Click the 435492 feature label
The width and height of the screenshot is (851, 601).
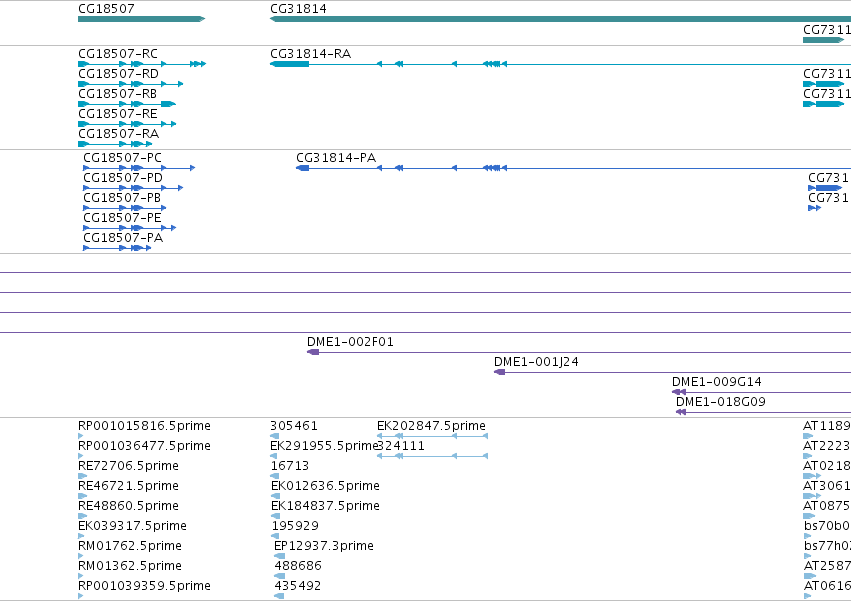point(297,587)
